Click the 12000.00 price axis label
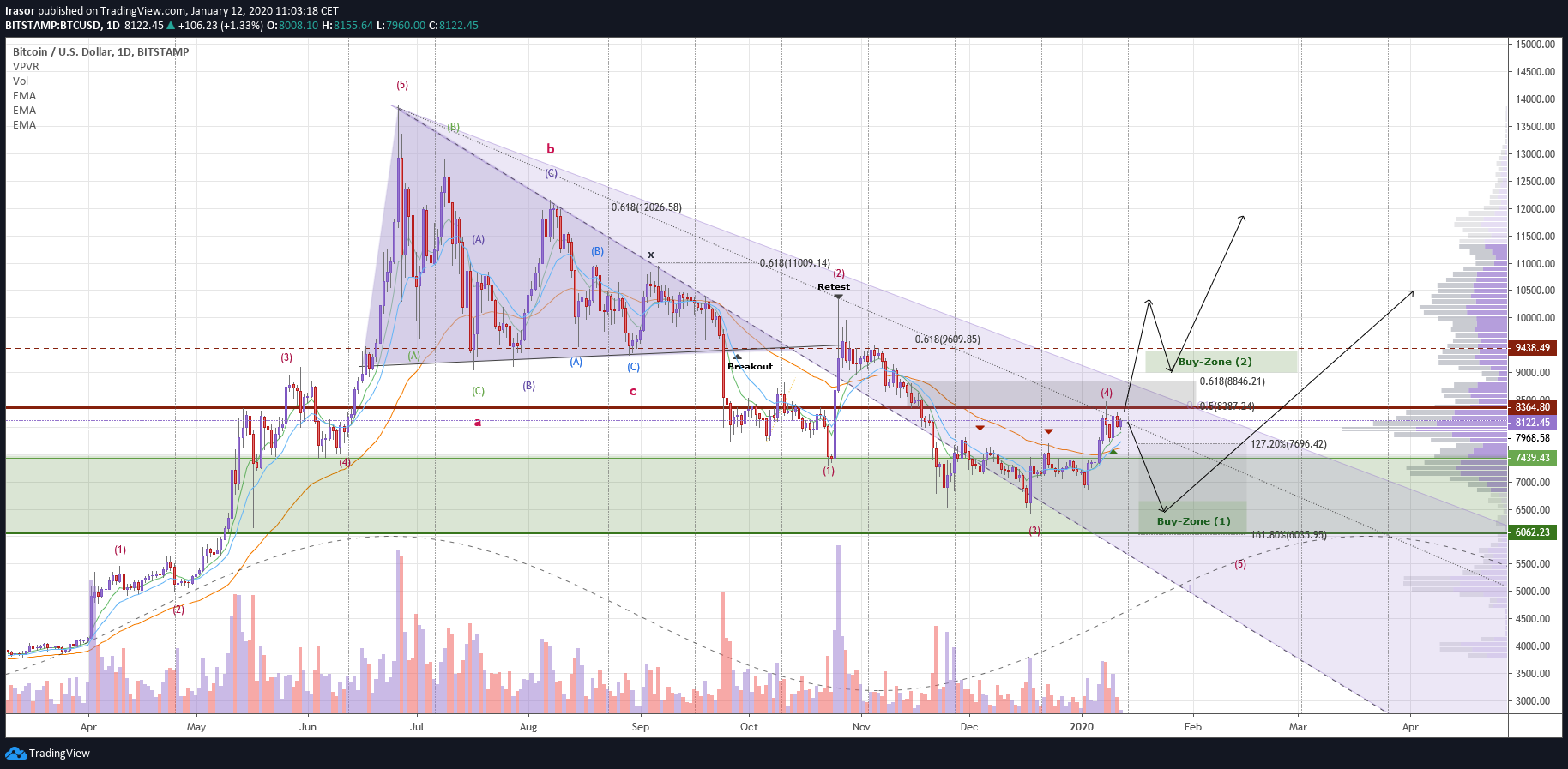This screenshot has height=769, width=1568. click(1535, 209)
